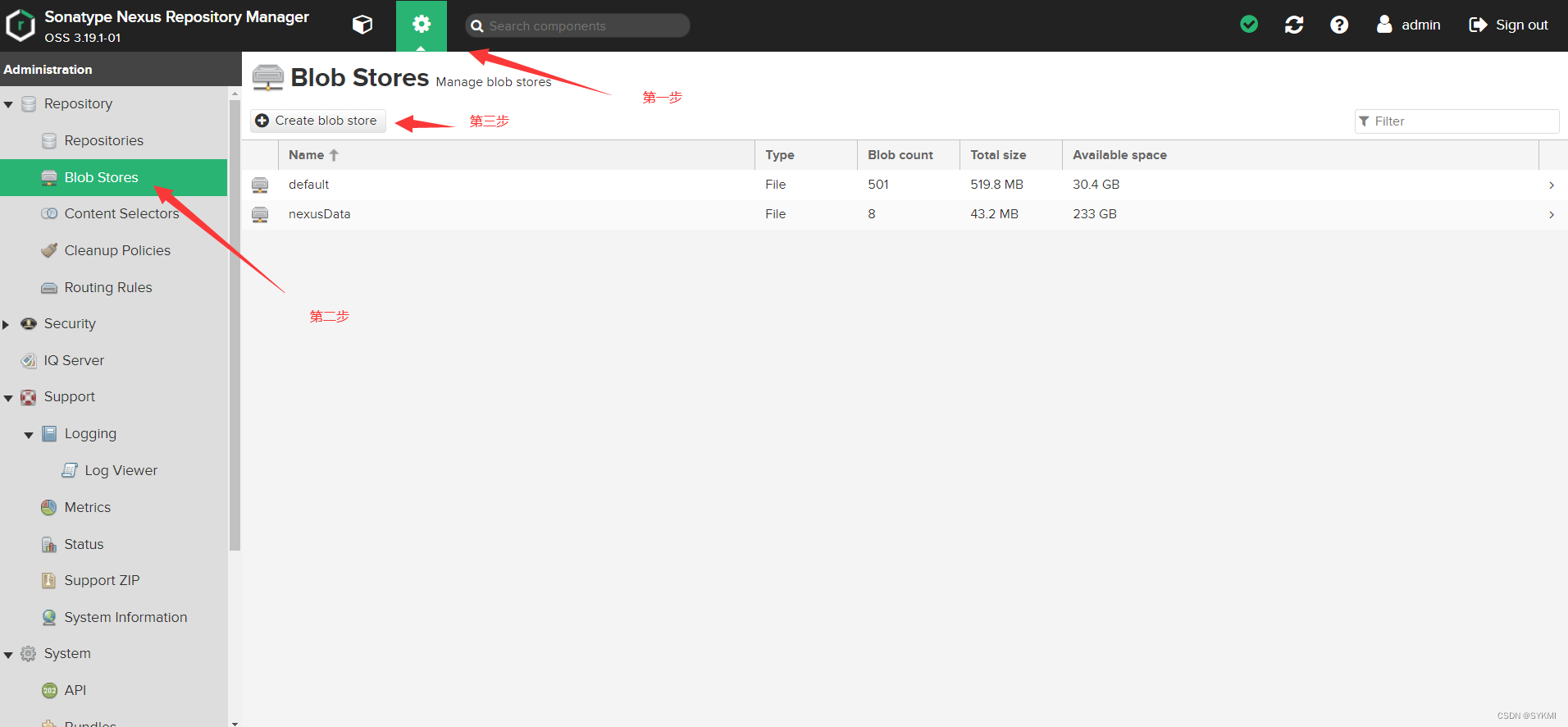Open API menu item
Viewport: 1568px width, 727px height.
pyautogui.click(x=114, y=690)
